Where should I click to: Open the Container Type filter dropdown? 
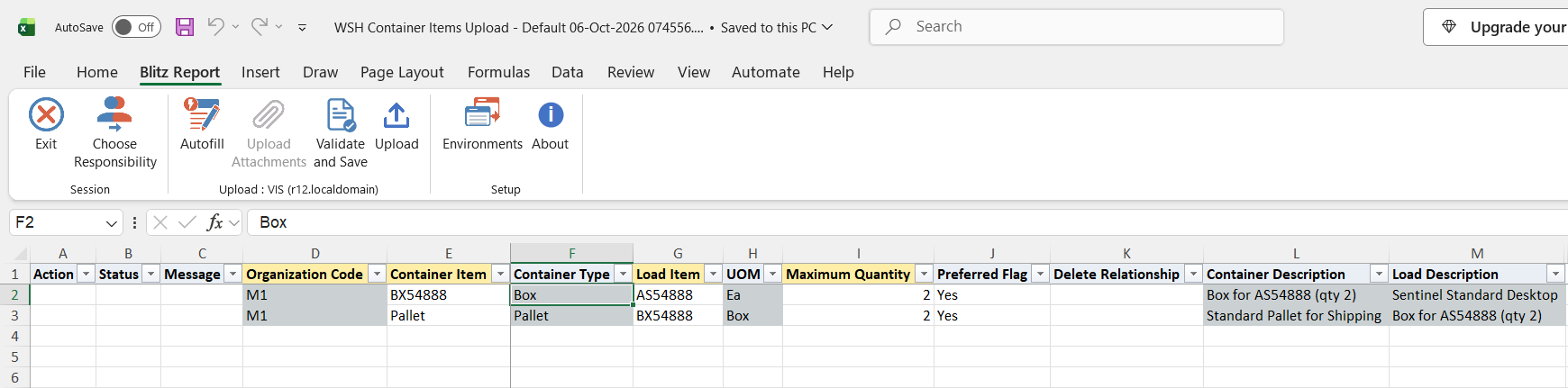[x=623, y=274]
